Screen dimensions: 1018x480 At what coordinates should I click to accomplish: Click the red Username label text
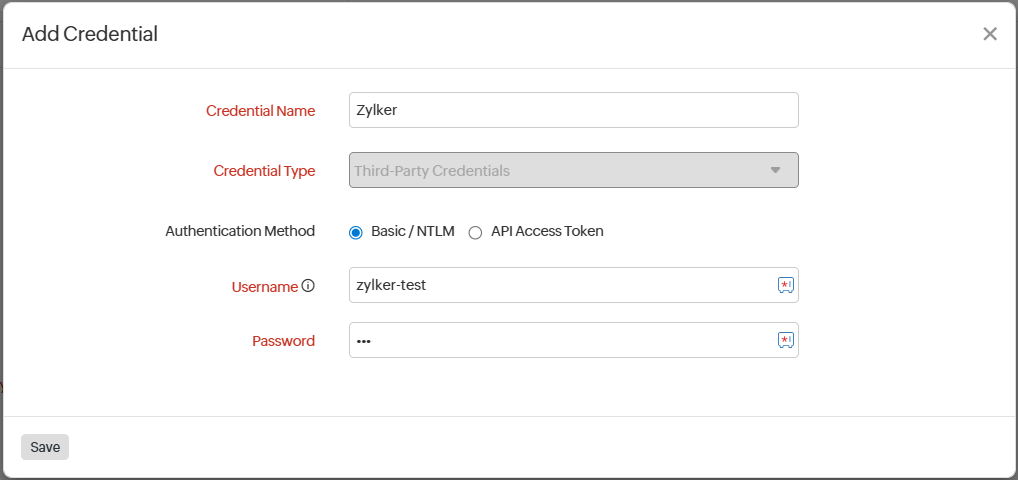264,287
